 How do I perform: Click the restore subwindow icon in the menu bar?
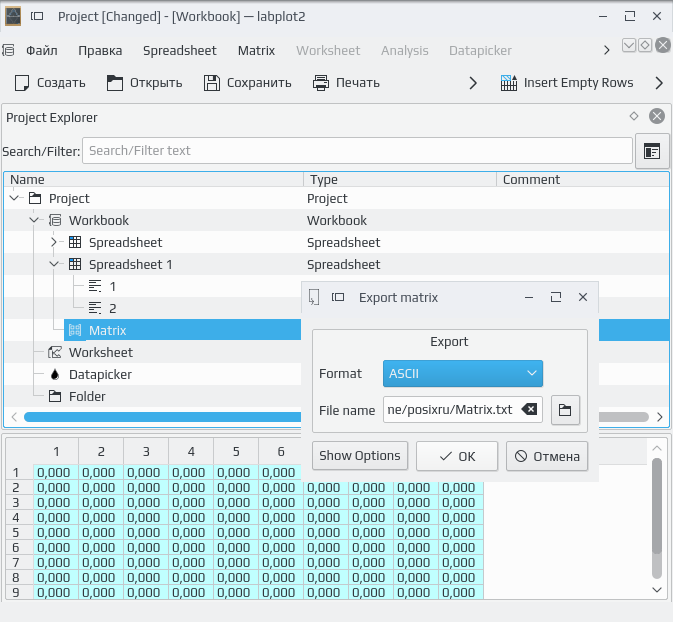(x=645, y=45)
